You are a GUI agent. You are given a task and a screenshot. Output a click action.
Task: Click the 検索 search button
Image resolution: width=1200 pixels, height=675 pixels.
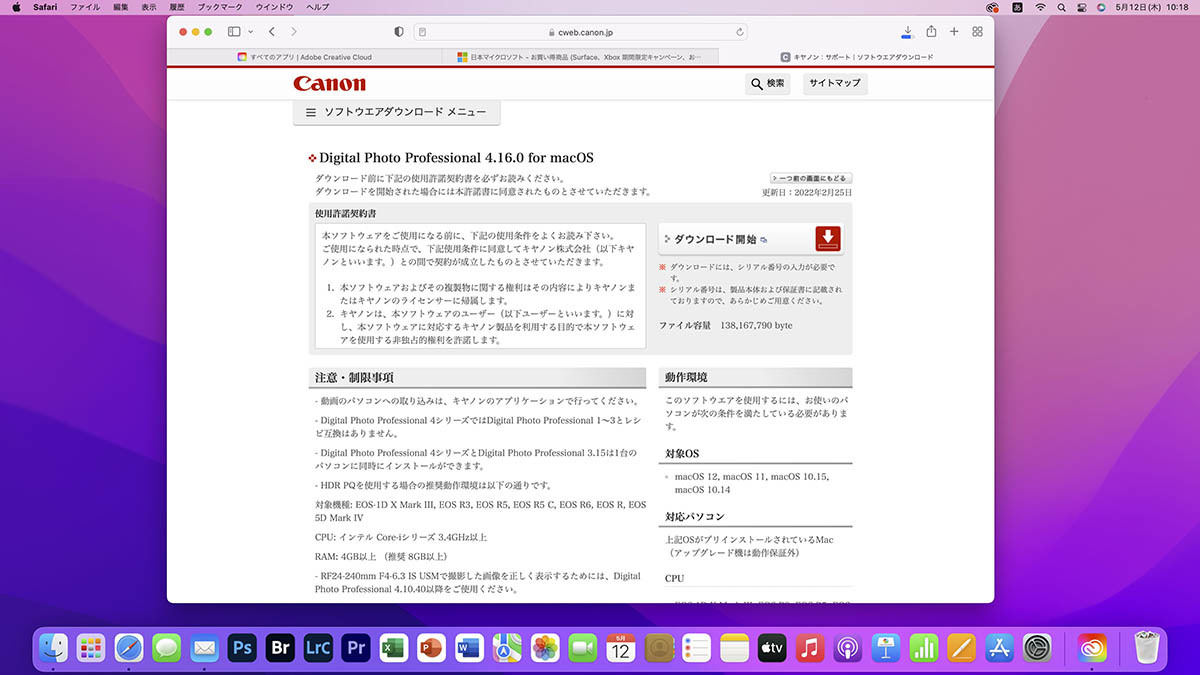pyautogui.click(x=768, y=84)
